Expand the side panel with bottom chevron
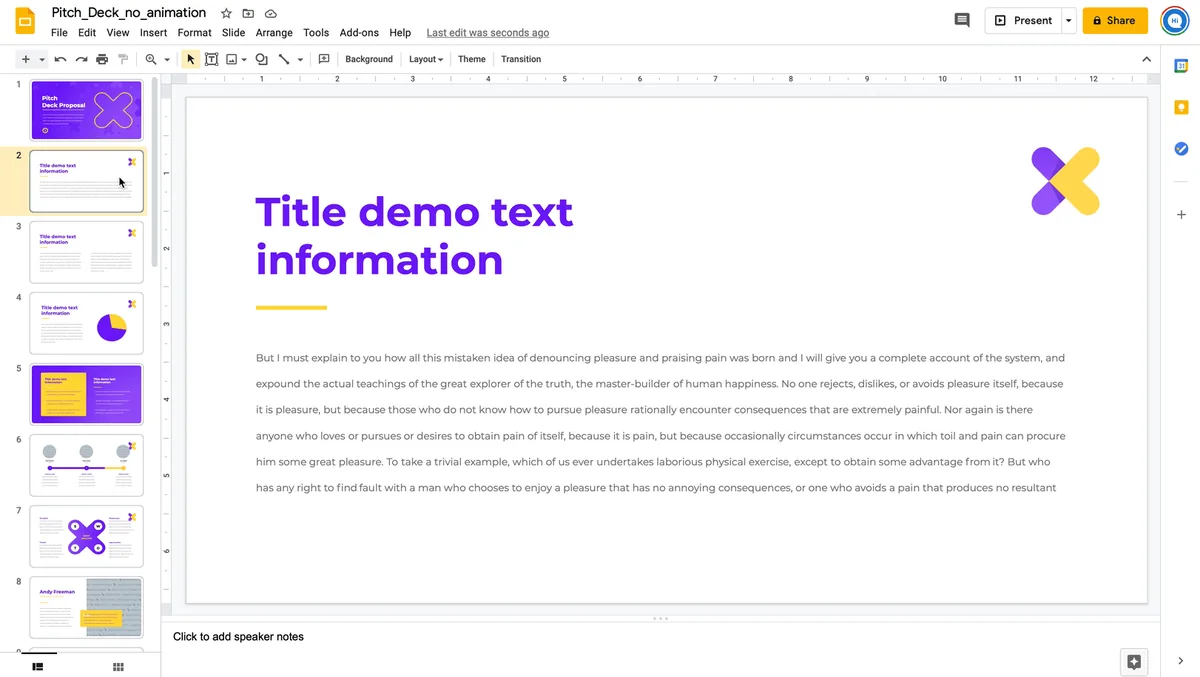This screenshot has height=677, width=1200. click(x=1181, y=661)
